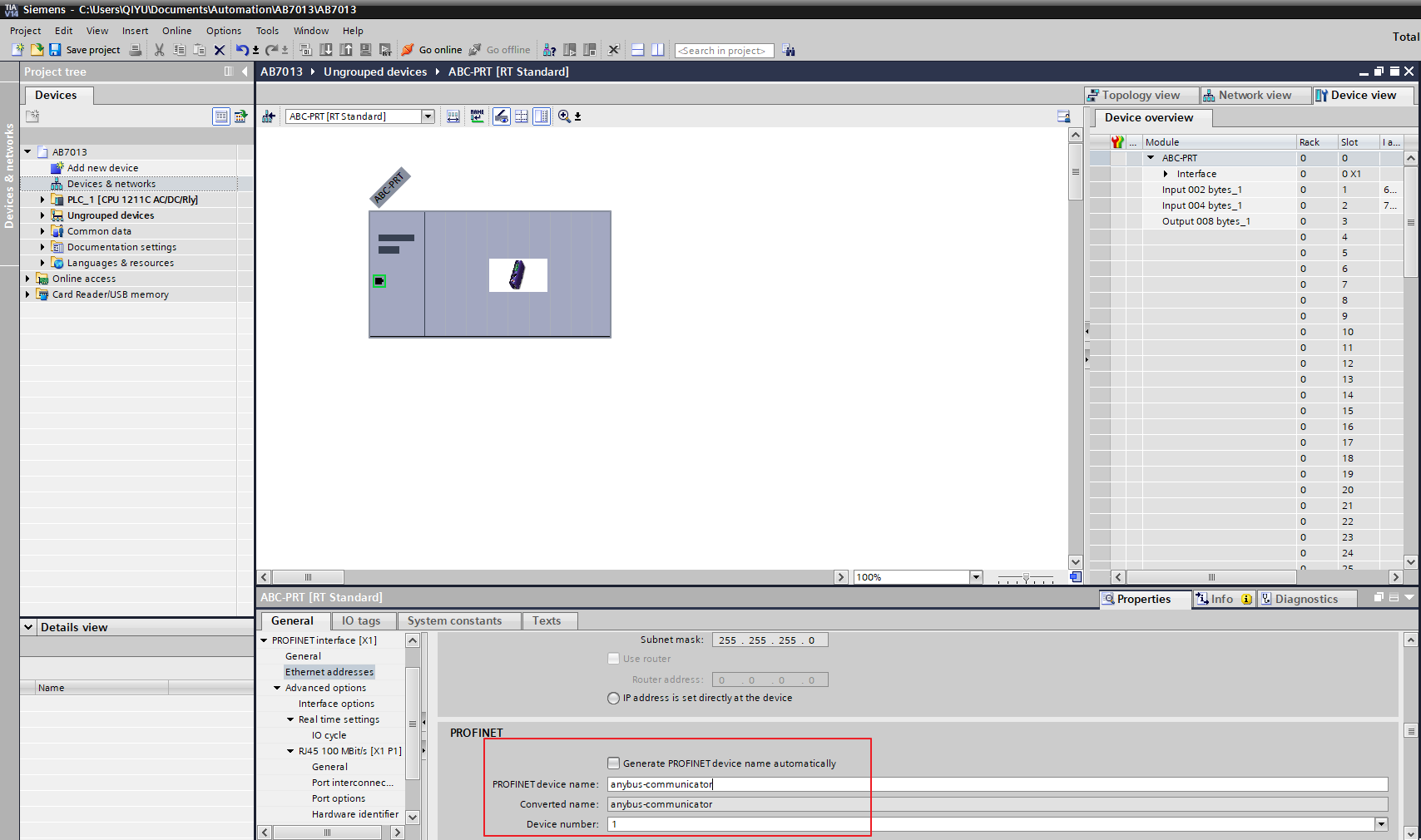1421x840 pixels.
Task: Collapse the Real time settings node
Action: pos(290,719)
